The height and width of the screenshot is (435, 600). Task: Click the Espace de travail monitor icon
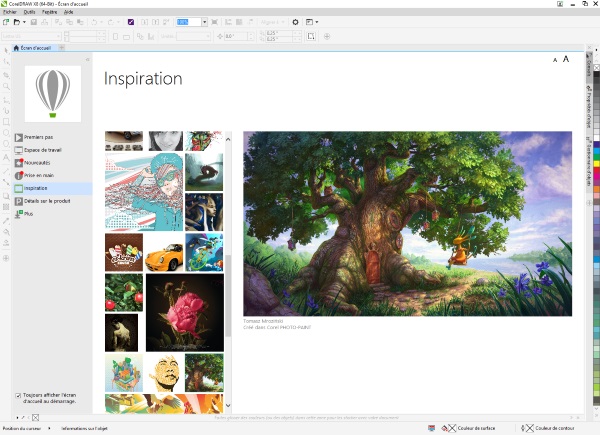(19, 150)
